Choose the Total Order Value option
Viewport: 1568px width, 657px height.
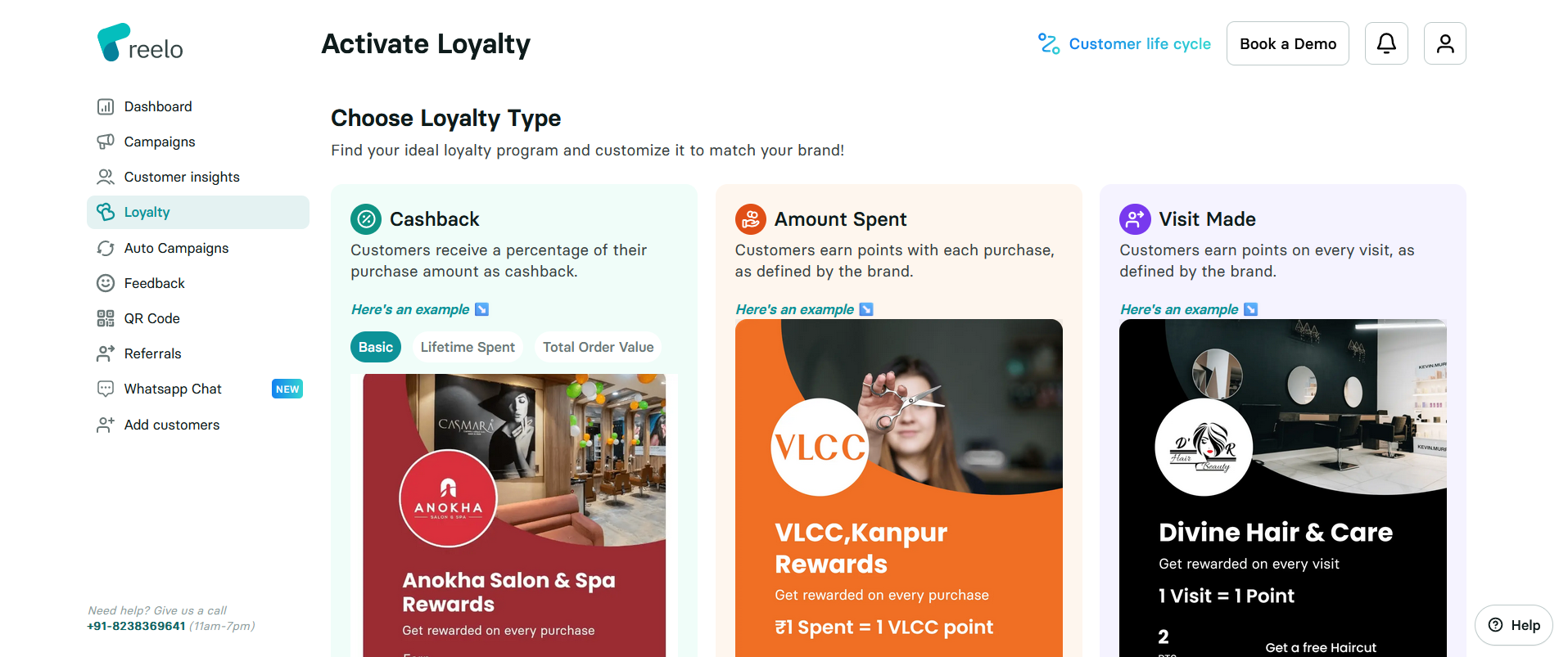(x=597, y=346)
